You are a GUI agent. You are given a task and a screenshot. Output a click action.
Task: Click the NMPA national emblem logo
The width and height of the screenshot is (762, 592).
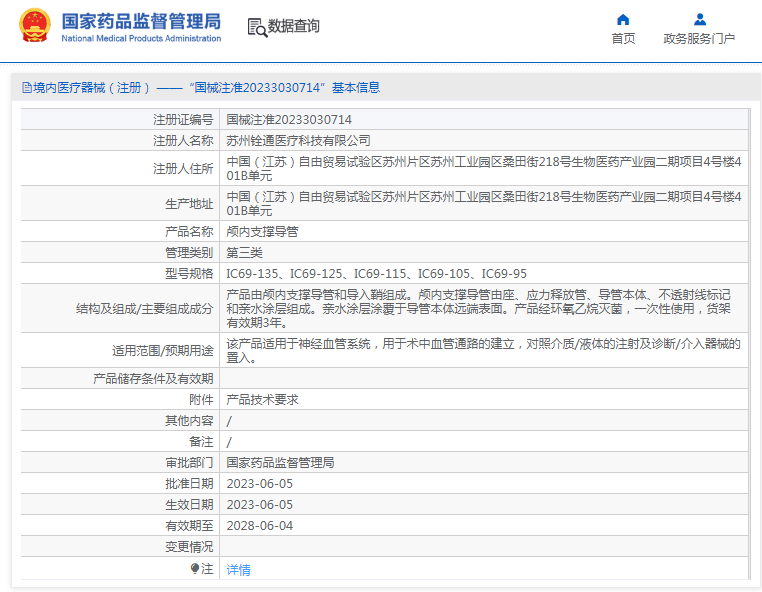point(35,25)
